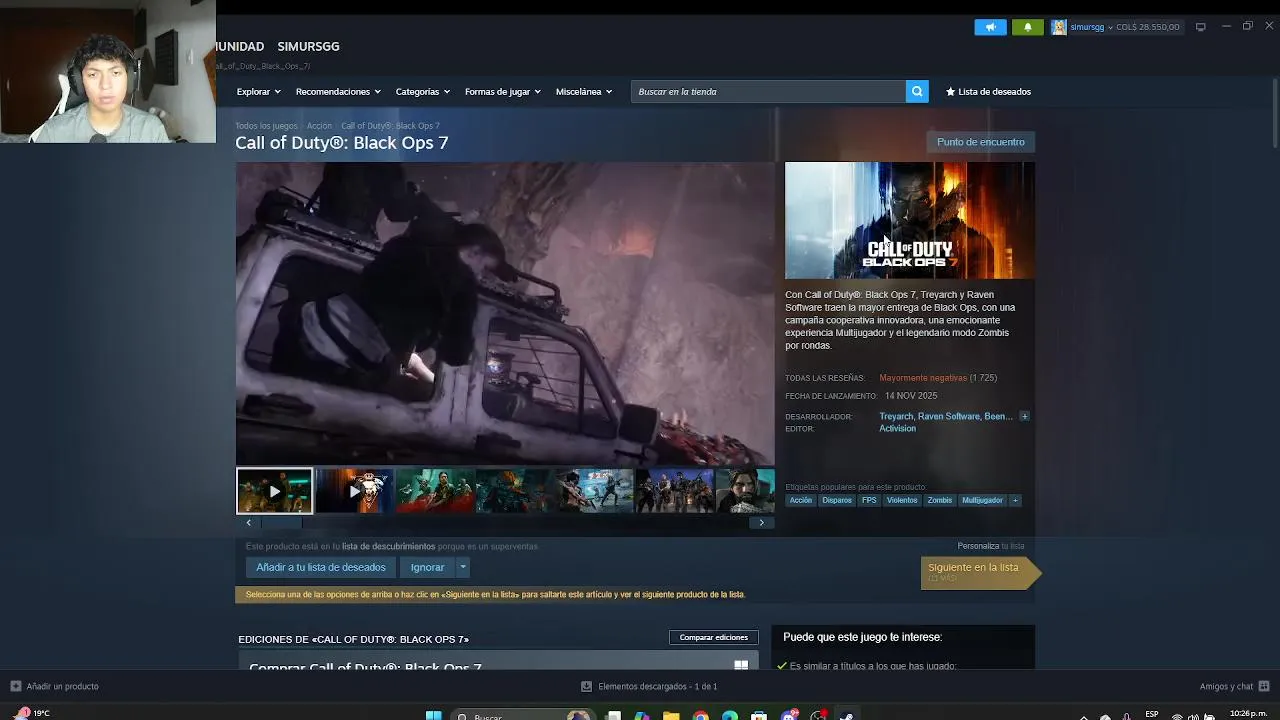Open the green notifications bell
This screenshot has width=1280, height=720.
[x=1027, y=27]
